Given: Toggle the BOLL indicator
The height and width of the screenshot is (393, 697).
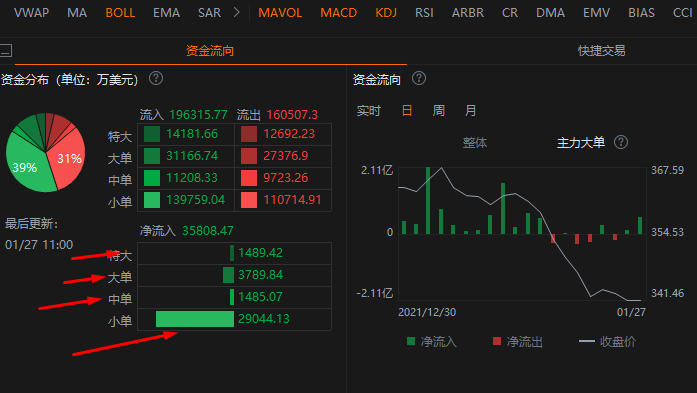Looking at the screenshot, I should [120, 13].
